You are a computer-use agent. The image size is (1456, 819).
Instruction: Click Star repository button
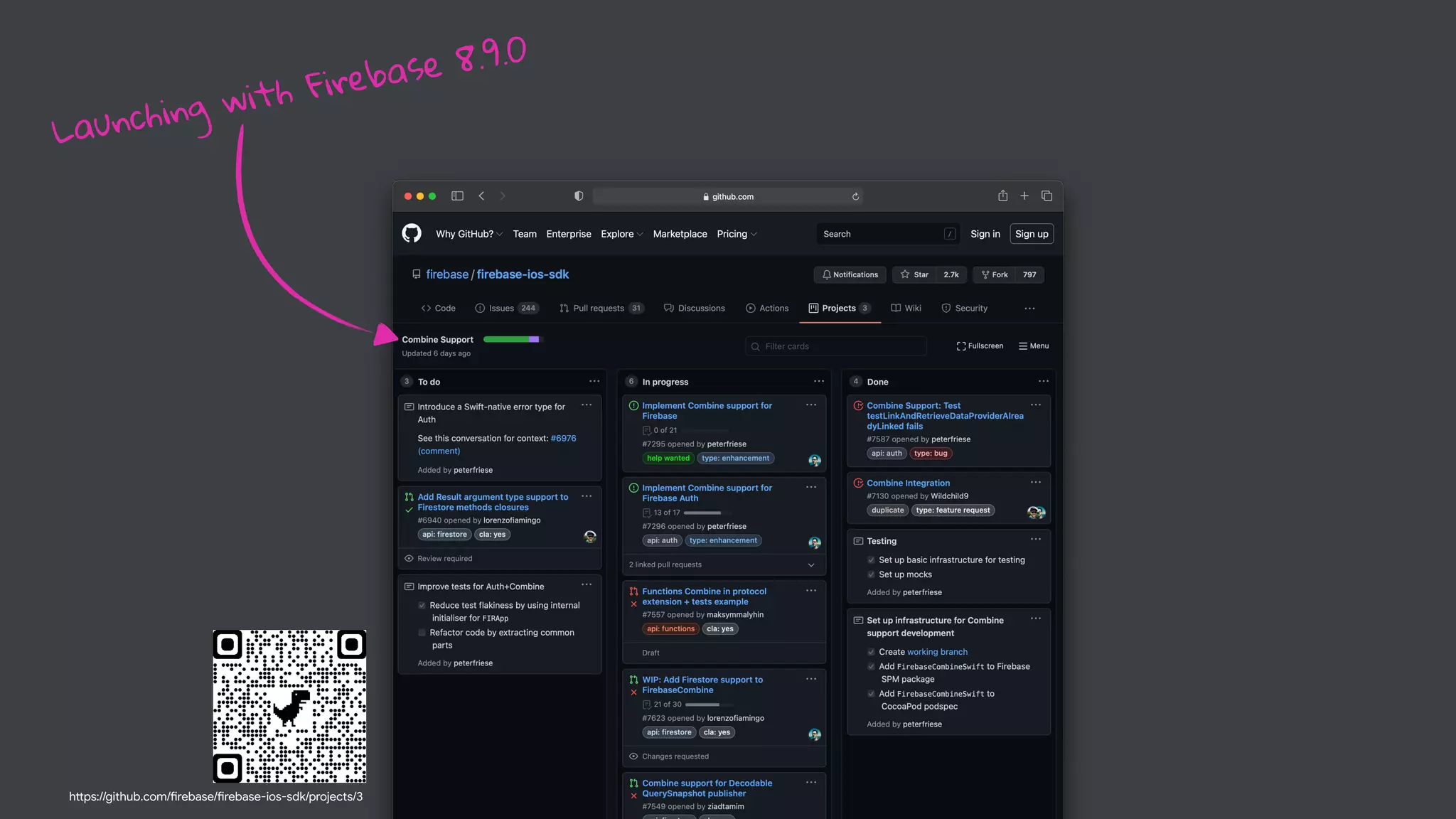914,274
